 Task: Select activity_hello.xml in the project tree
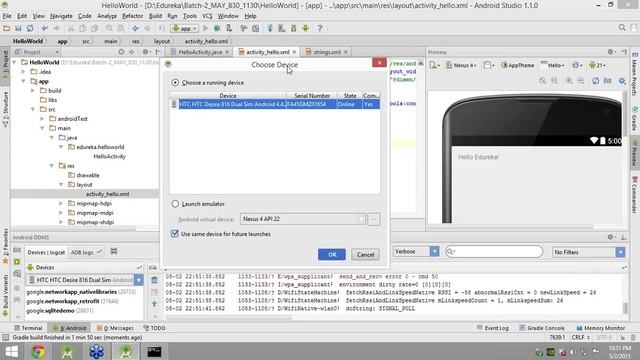pos(107,194)
